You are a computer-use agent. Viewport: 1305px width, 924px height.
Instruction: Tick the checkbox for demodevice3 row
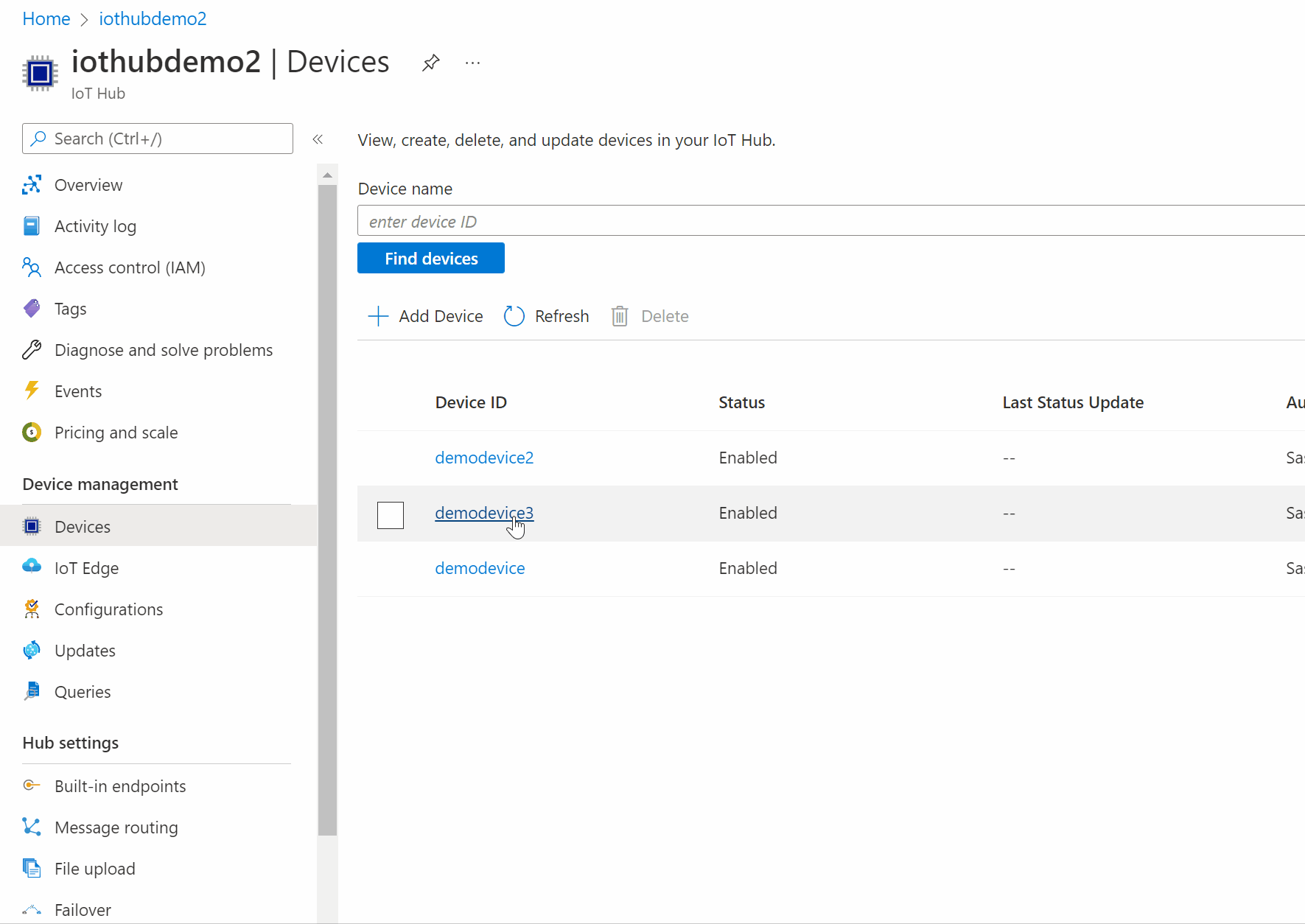coord(391,515)
